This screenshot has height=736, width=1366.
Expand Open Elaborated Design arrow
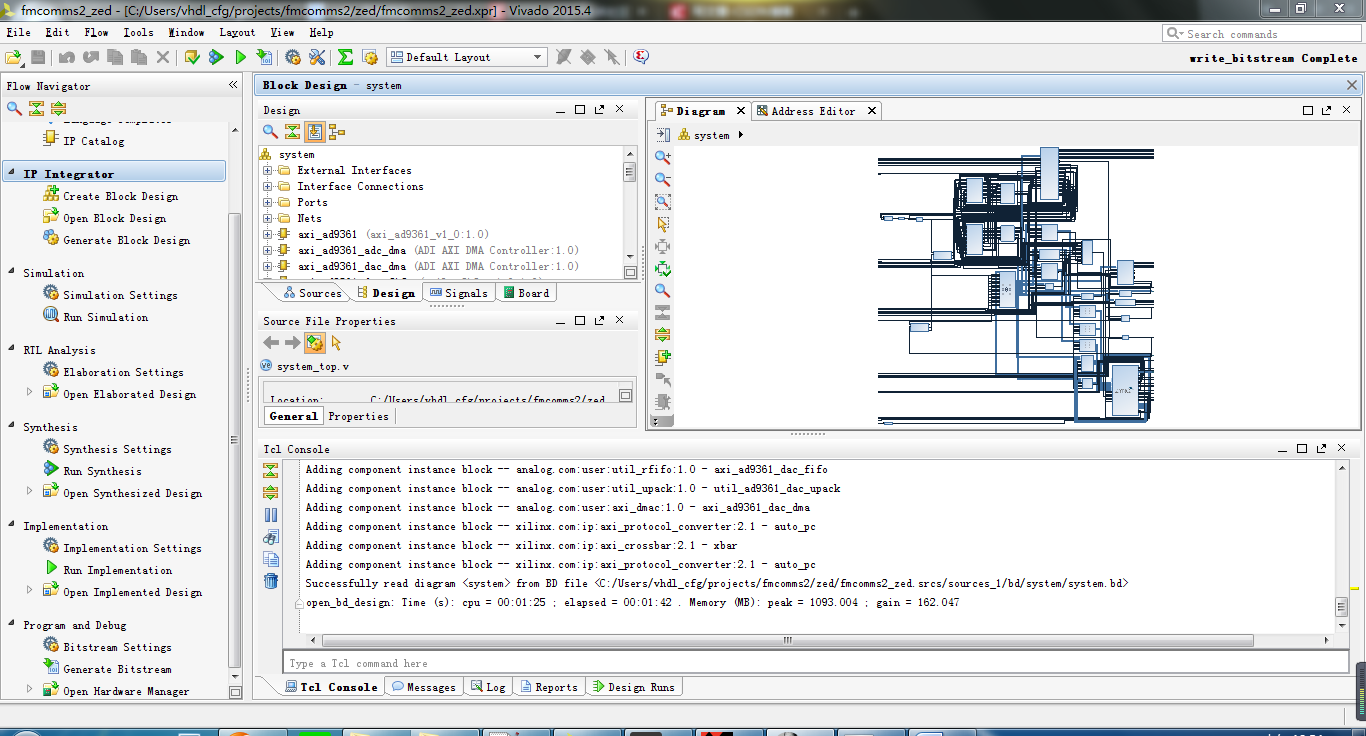30,392
